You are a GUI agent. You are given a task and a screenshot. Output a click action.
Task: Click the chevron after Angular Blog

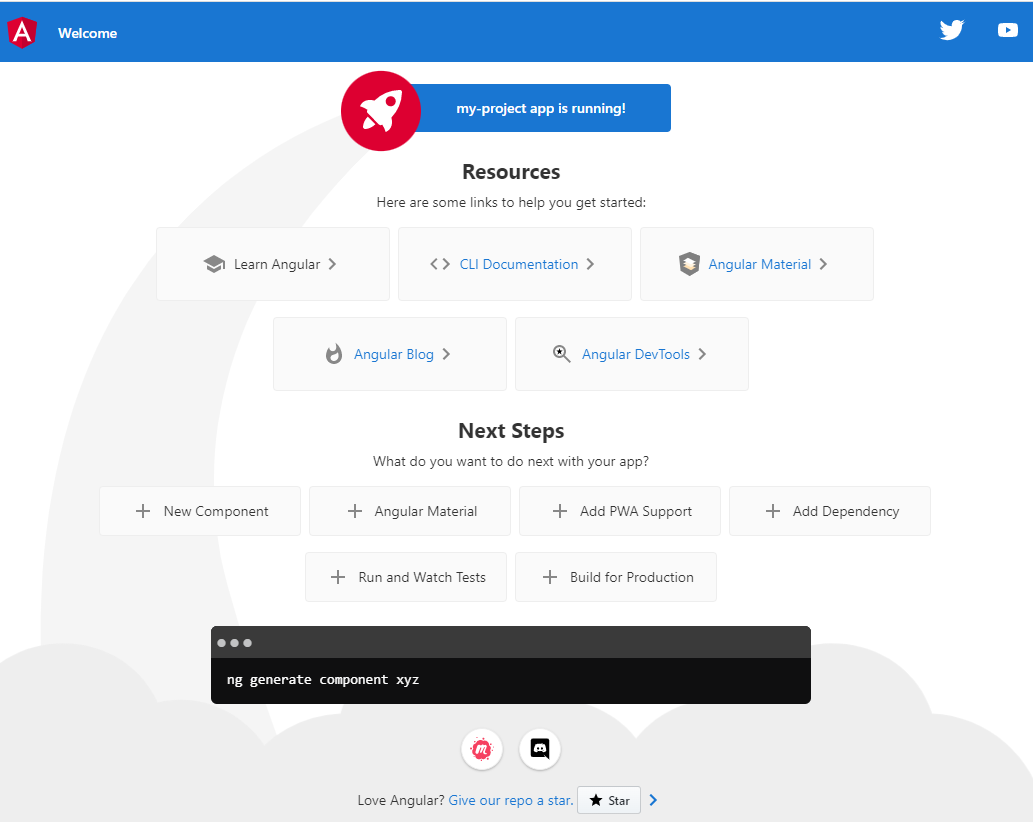pos(446,354)
